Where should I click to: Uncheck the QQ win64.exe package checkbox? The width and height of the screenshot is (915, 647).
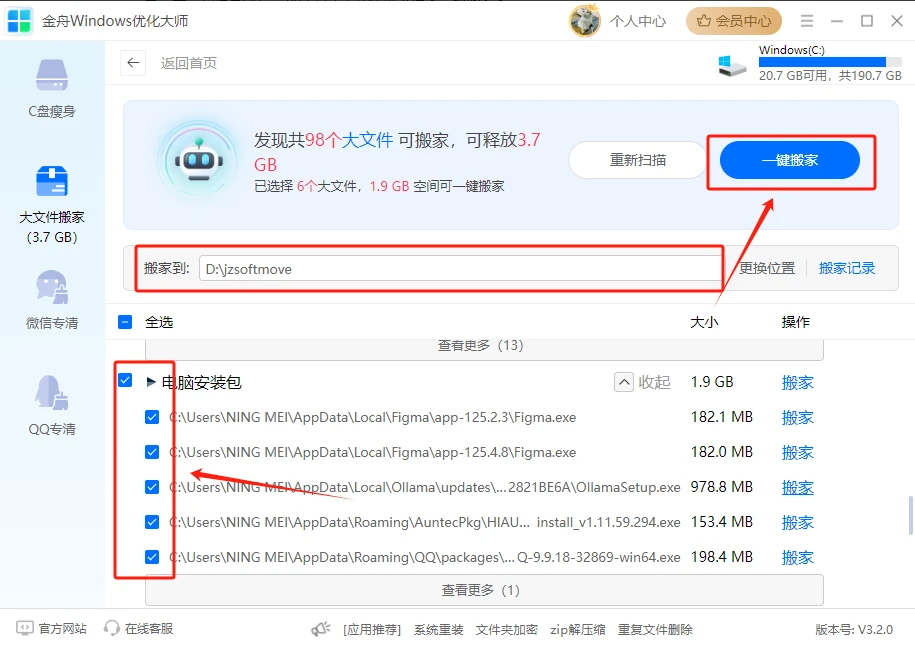(152, 557)
